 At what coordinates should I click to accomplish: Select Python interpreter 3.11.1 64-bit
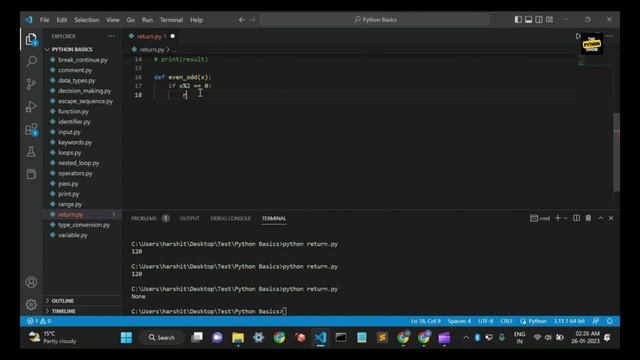tap(569, 321)
